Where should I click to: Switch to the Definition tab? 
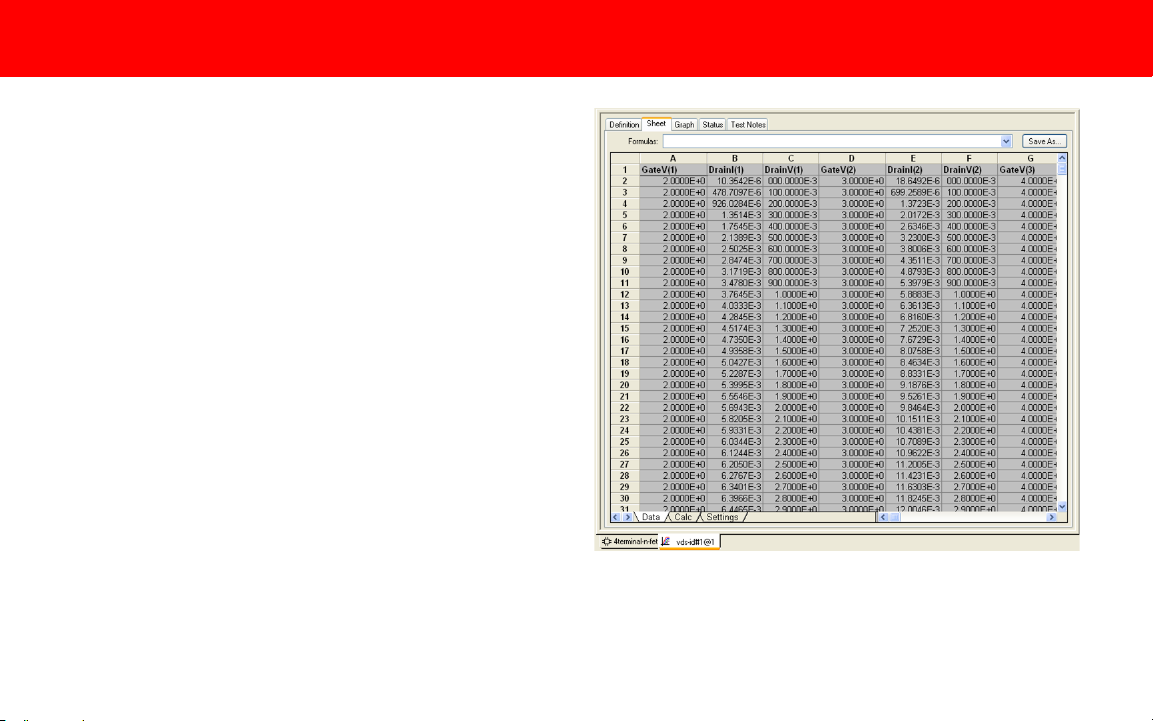pyautogui.click(x=624, y=124)
